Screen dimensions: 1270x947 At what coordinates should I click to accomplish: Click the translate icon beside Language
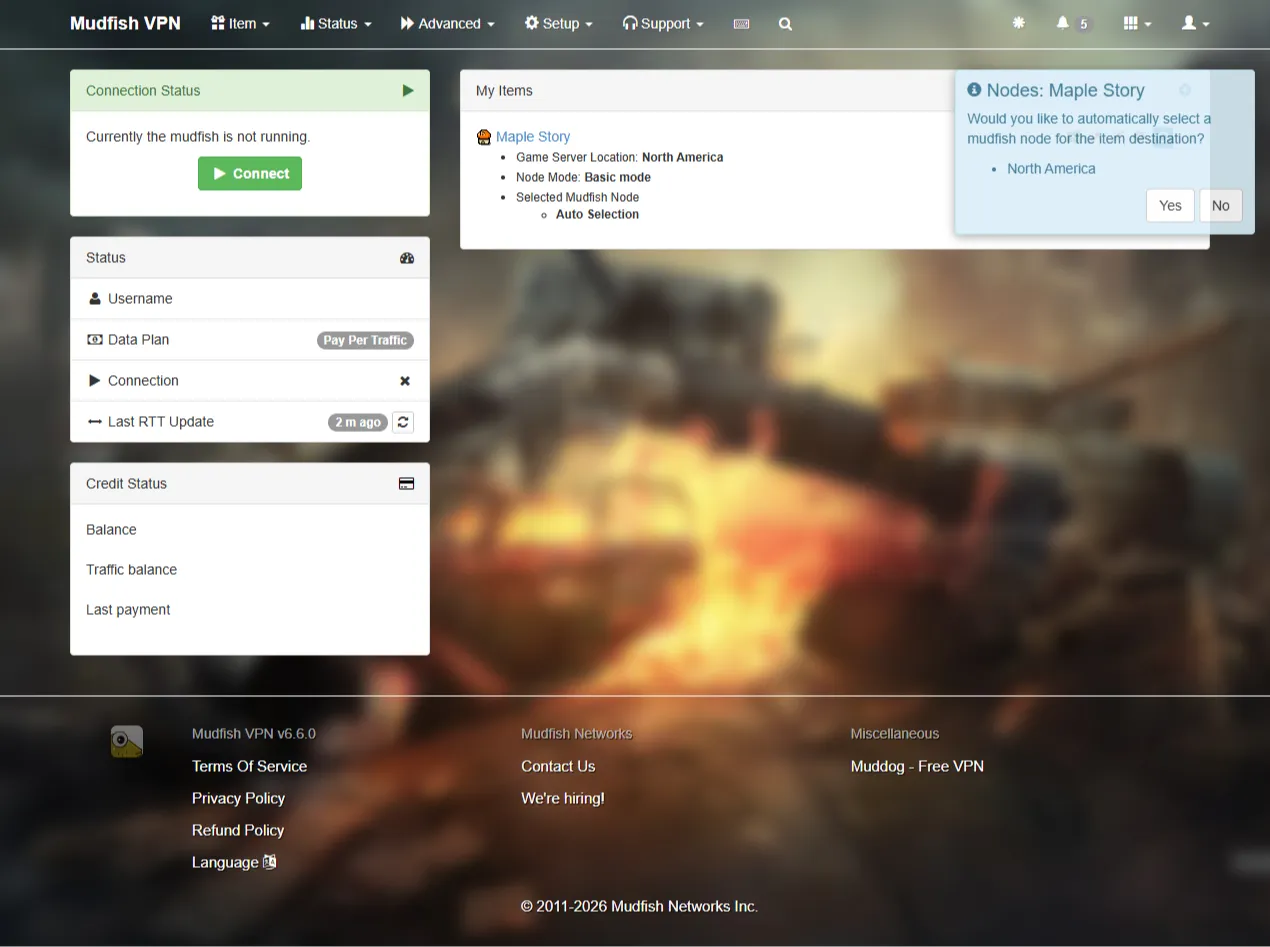click(269, 862)
